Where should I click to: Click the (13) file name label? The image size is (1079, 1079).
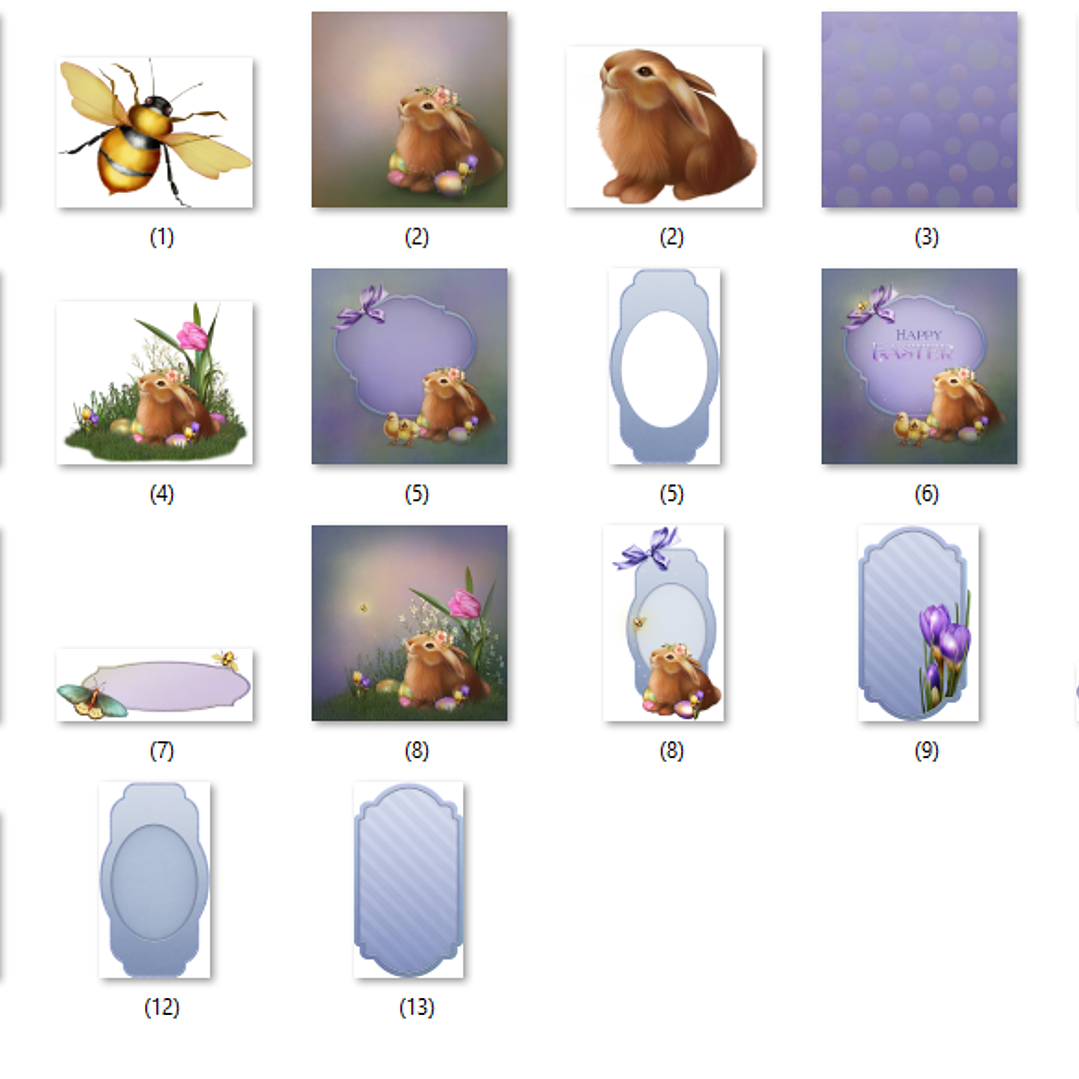click(x=416, y=1007)
